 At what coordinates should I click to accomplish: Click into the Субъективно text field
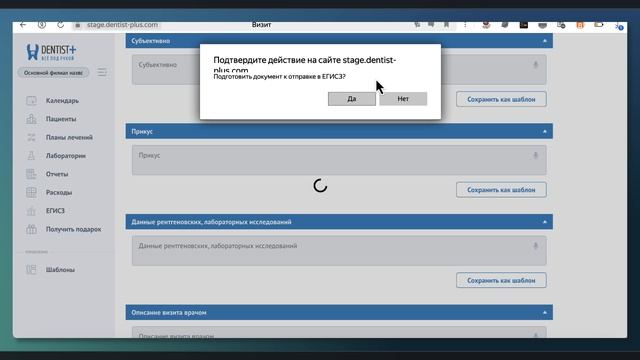click(339, 70)
